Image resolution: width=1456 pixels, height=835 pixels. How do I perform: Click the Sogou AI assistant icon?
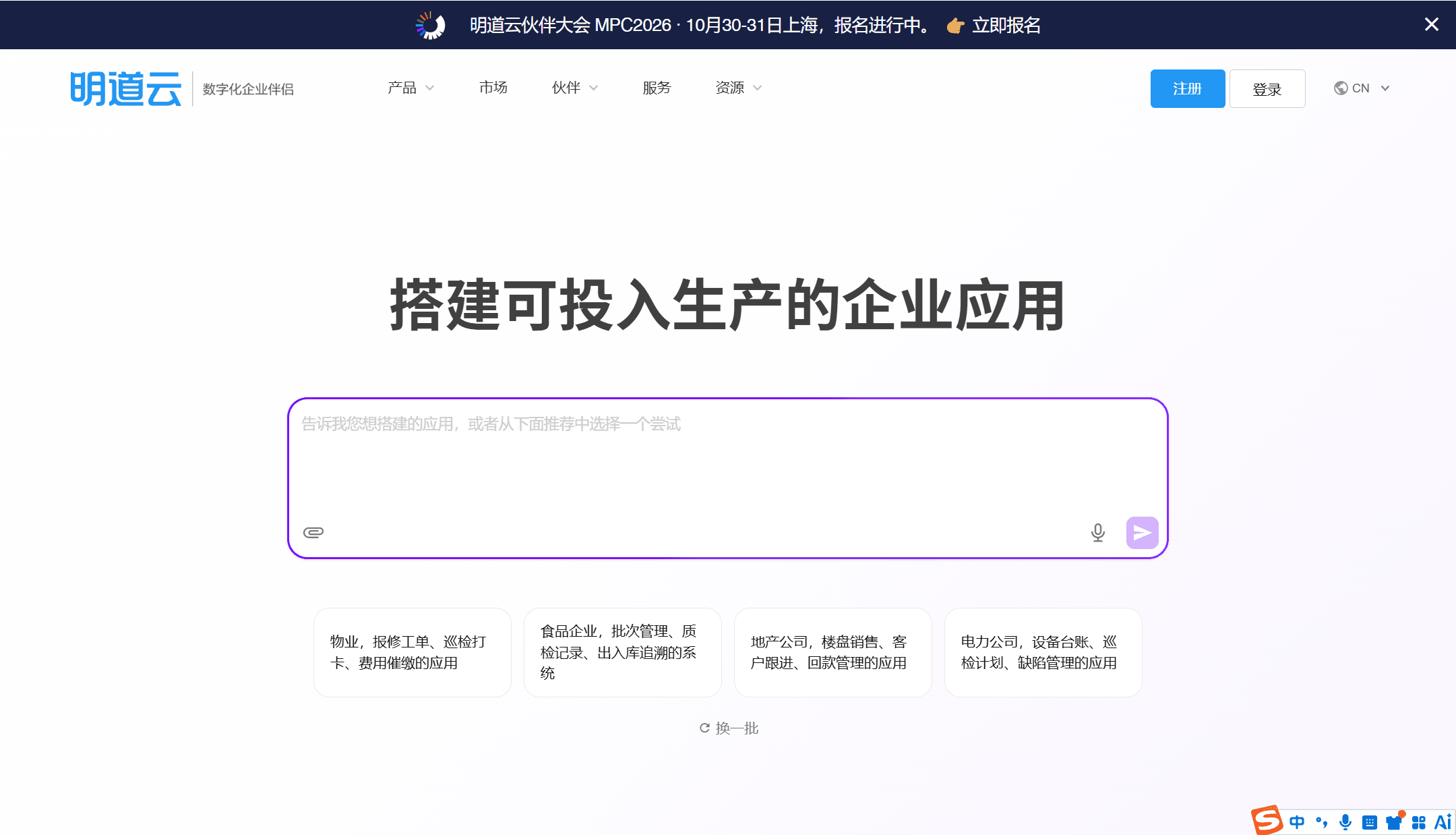1443,822
